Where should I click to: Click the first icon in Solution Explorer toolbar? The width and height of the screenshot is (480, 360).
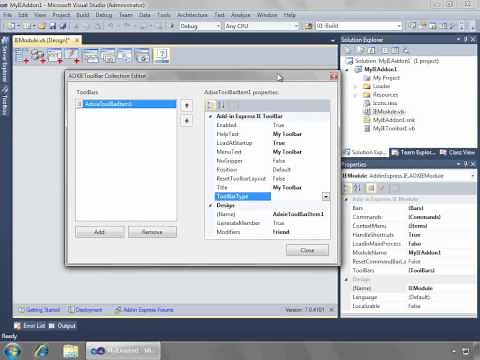pos(348,51)
